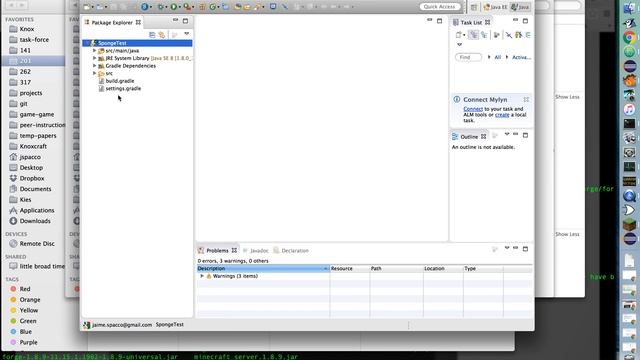Open the Problems view menu arrow
This screenshot has width=640, height=360.
pos(507,248)
